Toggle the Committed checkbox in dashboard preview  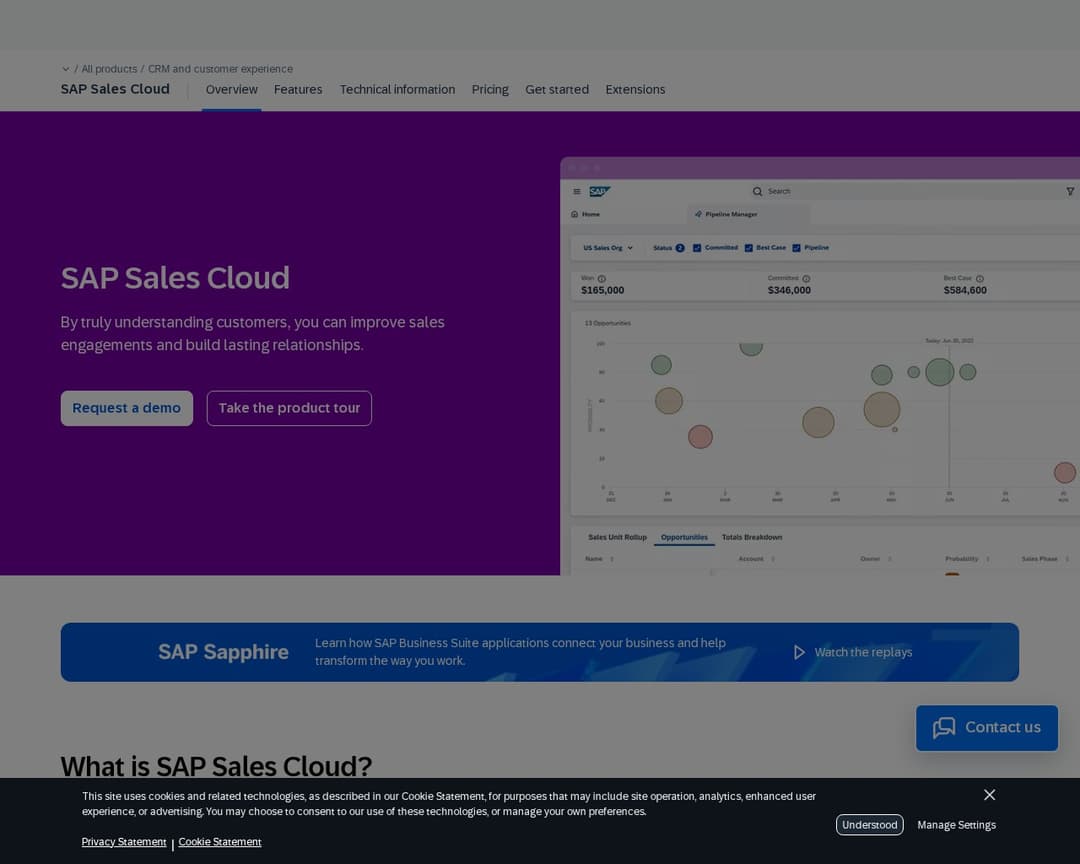(697, 248)
